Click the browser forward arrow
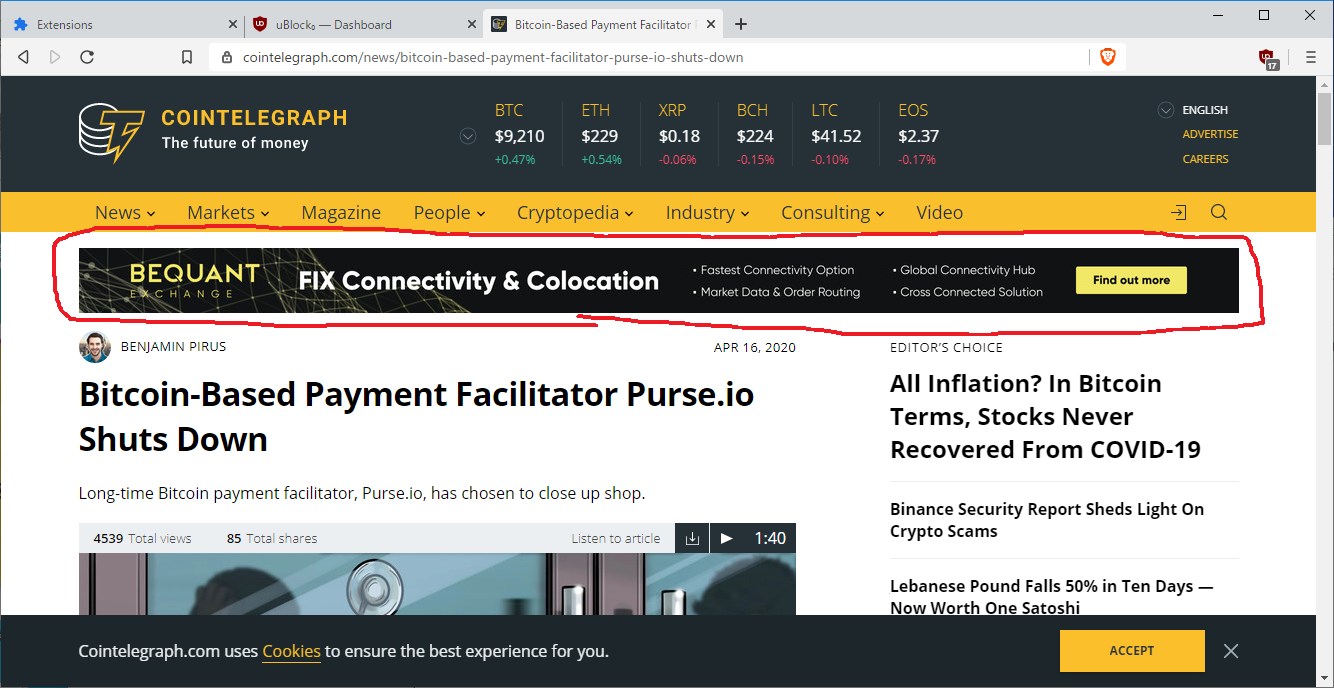Viewport: 1334px width, 688px height. pyautogui.click(x=55, y=57)
